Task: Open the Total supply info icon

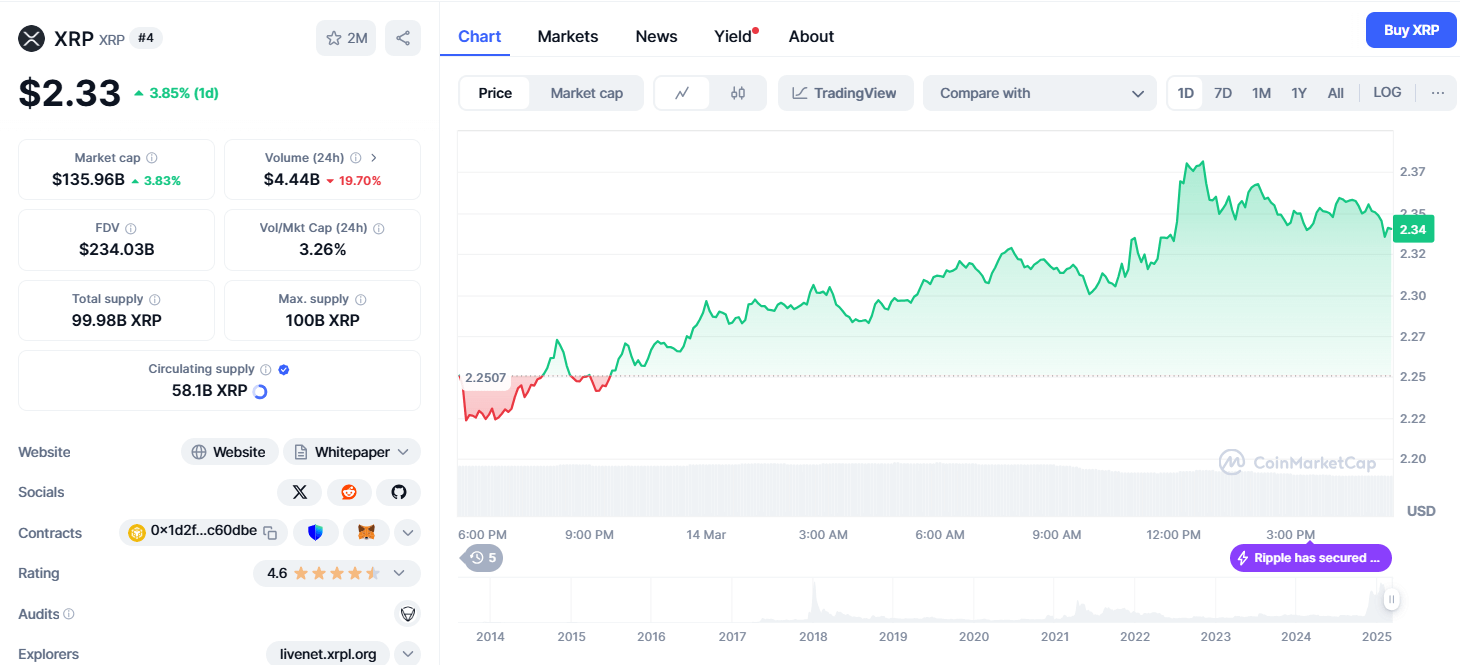Action: click(x=155, y=299)
